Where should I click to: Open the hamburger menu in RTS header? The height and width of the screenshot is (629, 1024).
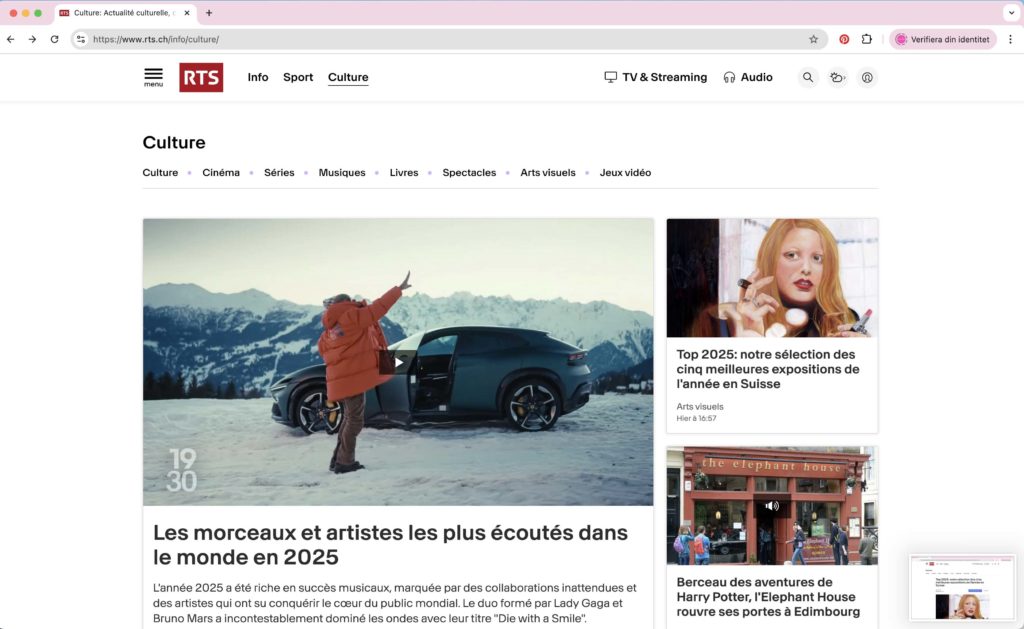tap(153, 77)
